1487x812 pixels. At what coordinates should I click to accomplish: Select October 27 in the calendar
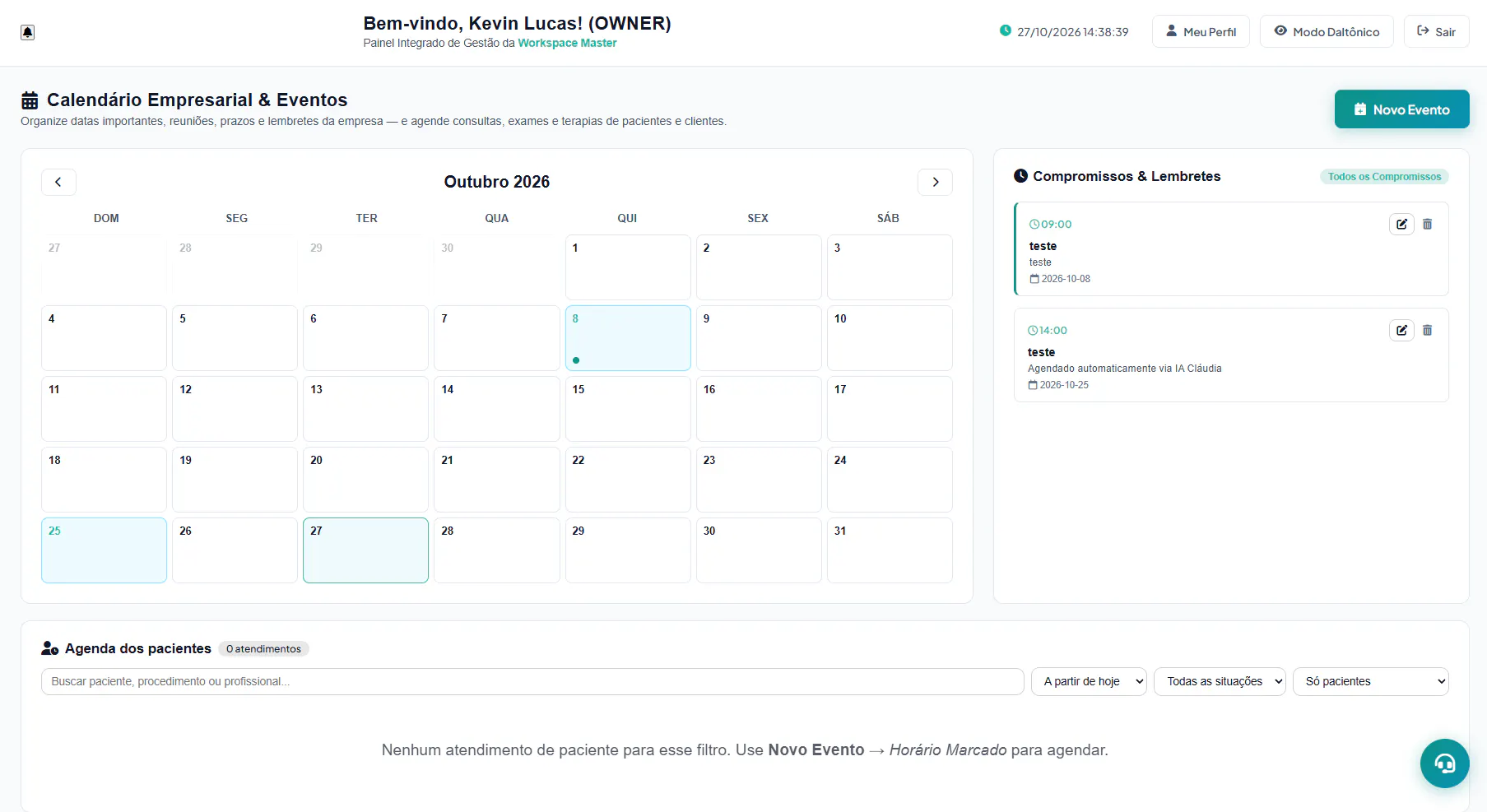tap(365, 550)
